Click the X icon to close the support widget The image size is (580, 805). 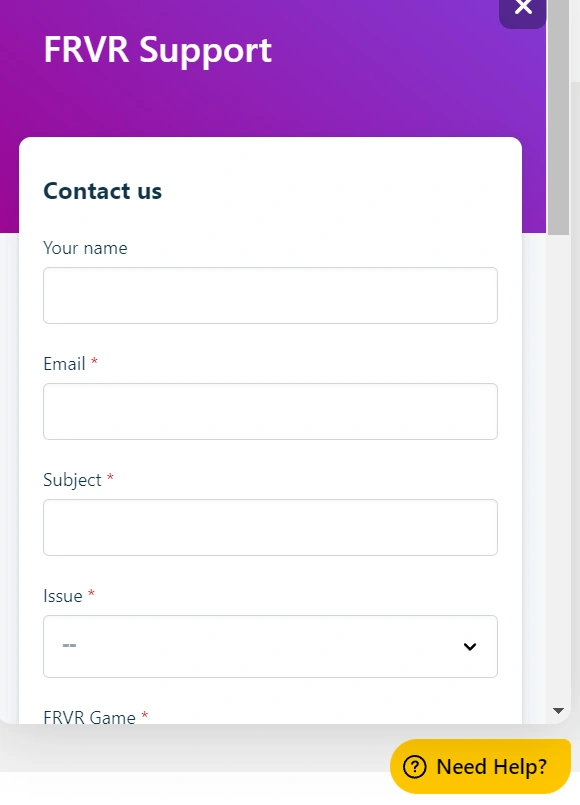tap(522, 8)
